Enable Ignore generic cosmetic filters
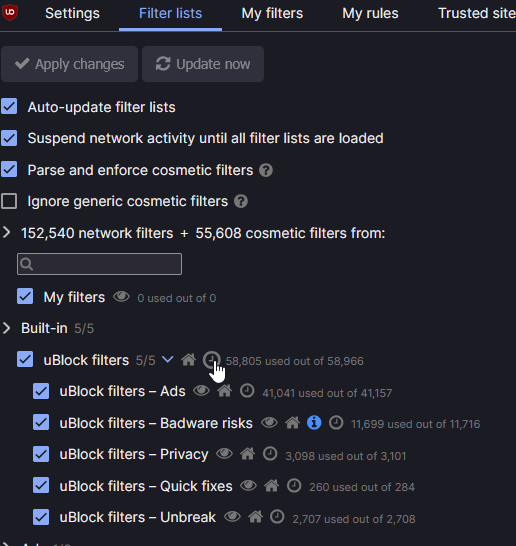The height and width of the screenshot is (546, 516). [x=9, y=201]
